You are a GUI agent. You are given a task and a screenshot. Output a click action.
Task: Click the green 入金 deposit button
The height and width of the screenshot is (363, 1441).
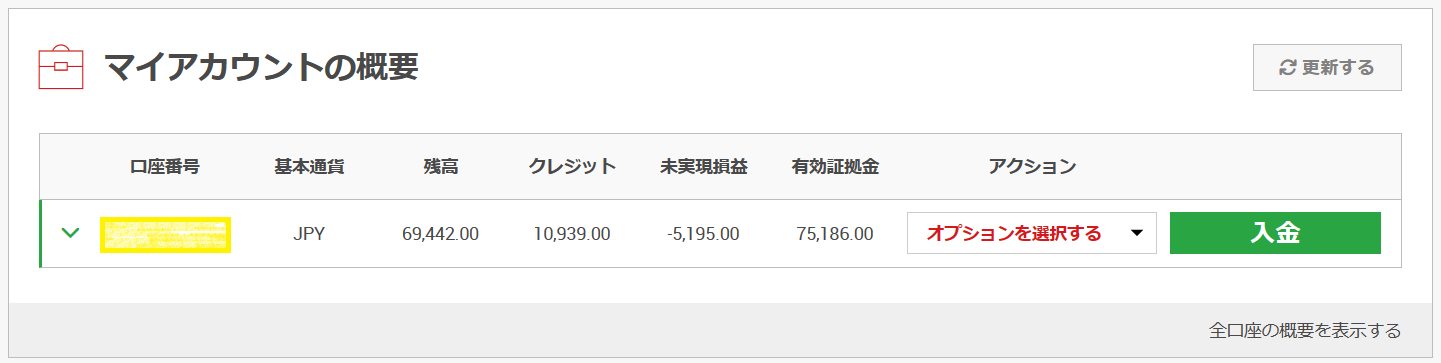pyautogui.click(x=1275, y=233)
